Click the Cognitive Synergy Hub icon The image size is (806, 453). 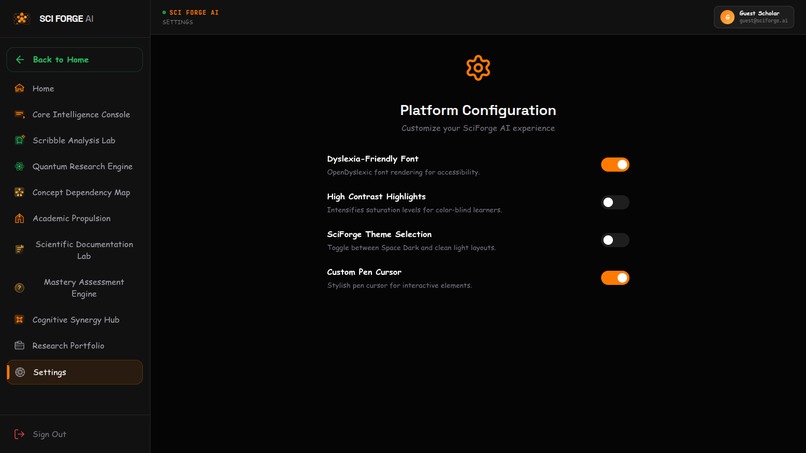coord(20,319)
